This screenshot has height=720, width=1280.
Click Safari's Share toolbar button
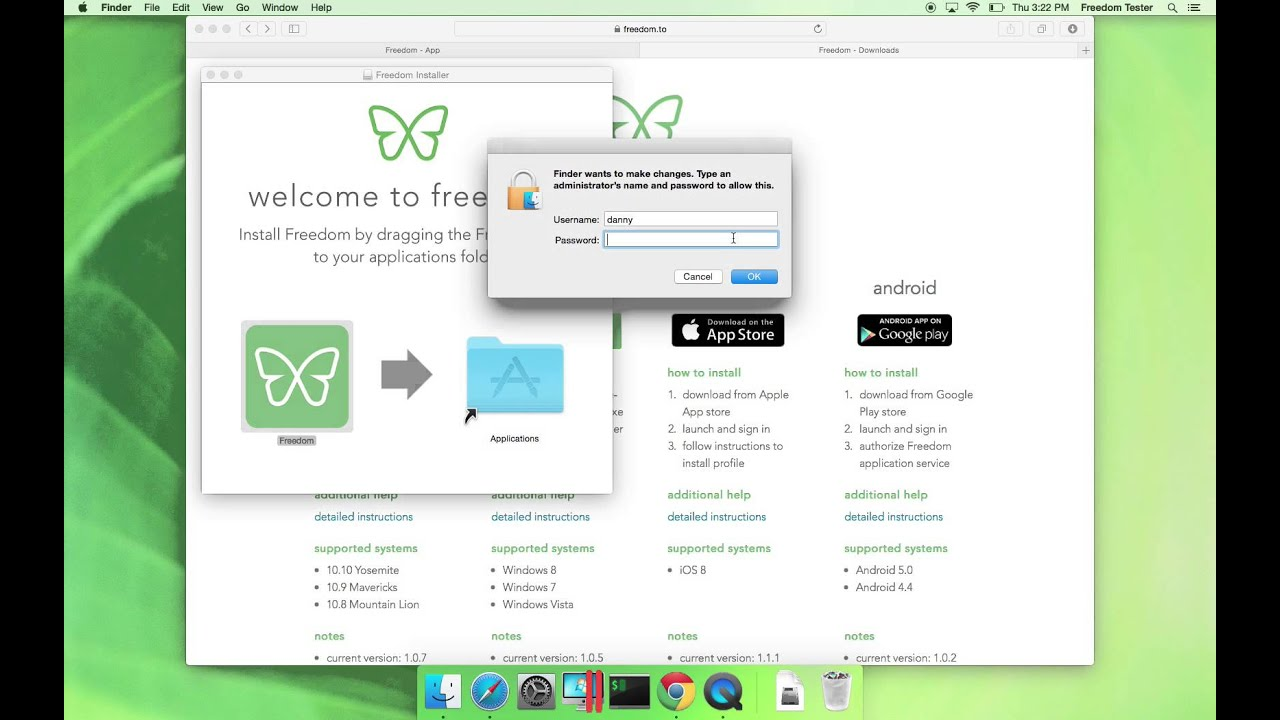[1010, 29]
